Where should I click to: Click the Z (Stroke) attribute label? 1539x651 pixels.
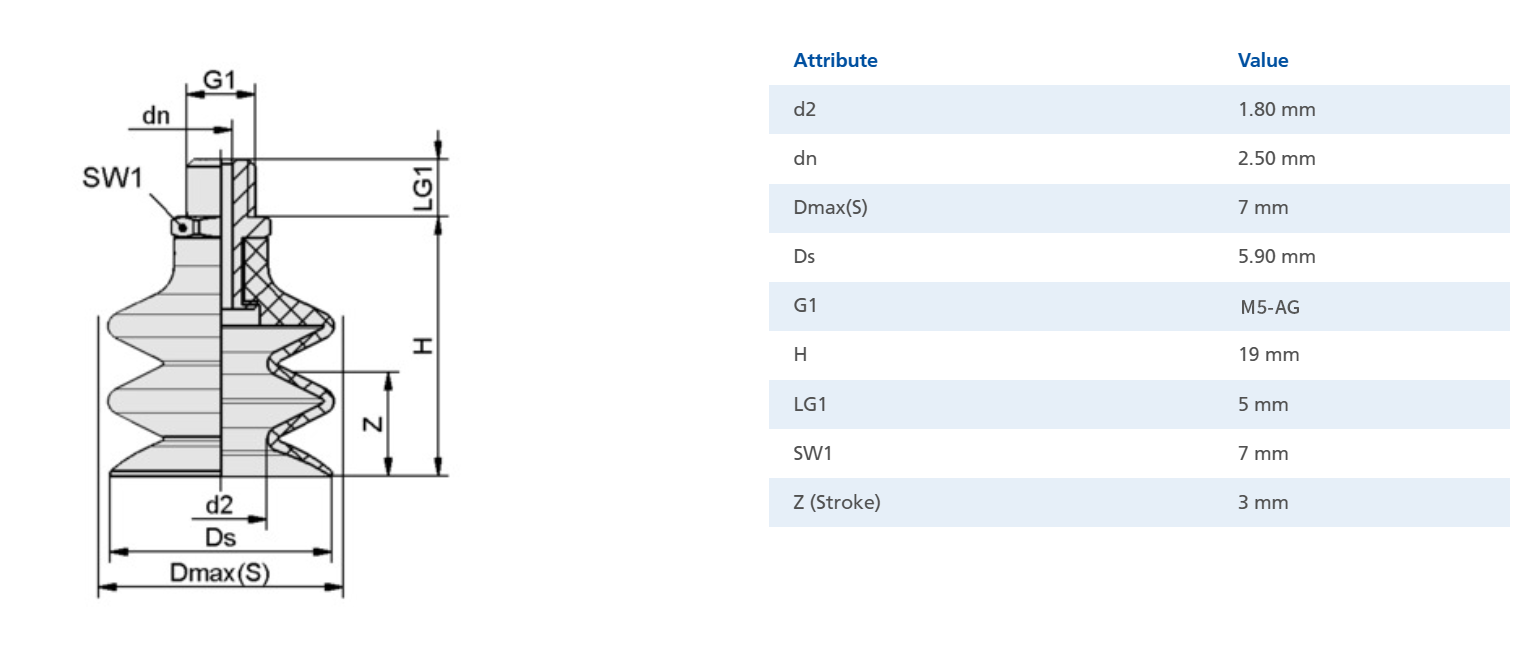(x=837, y=502)
